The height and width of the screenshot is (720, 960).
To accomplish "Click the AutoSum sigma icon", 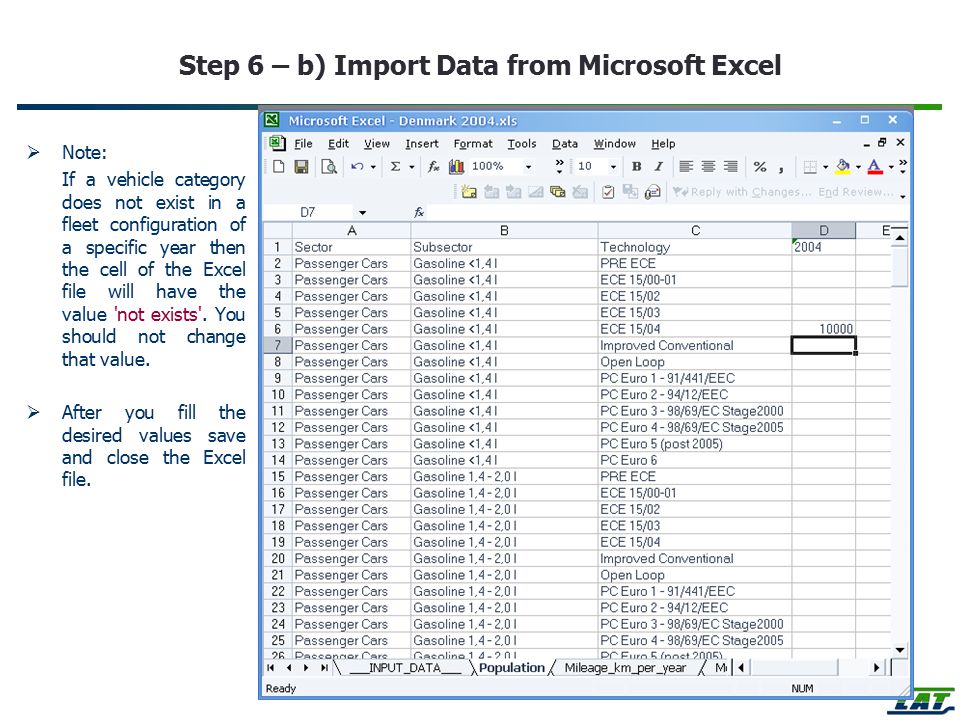I will (396, 167).
